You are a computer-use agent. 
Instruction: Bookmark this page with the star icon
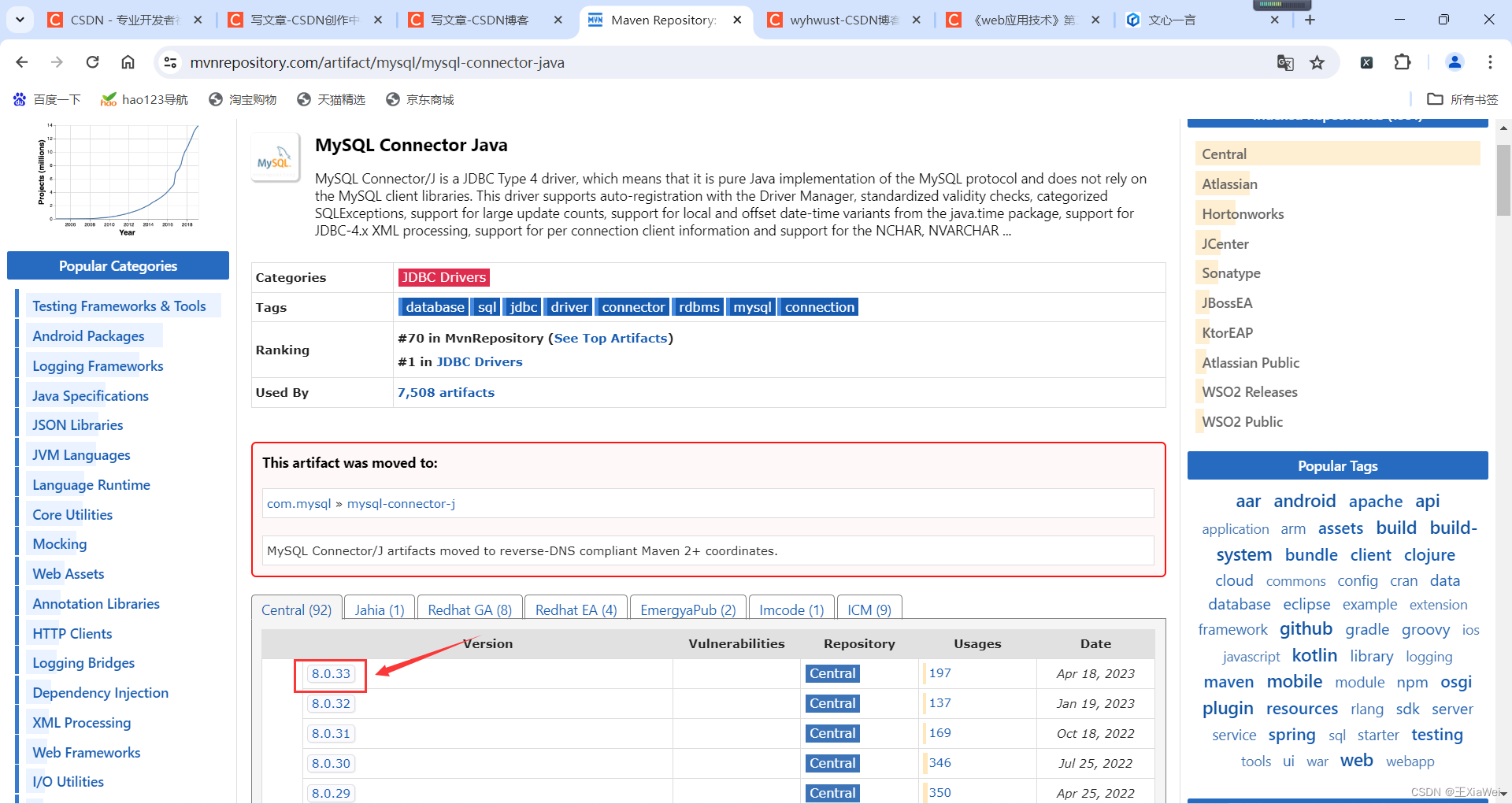(x=1317, y=62)
